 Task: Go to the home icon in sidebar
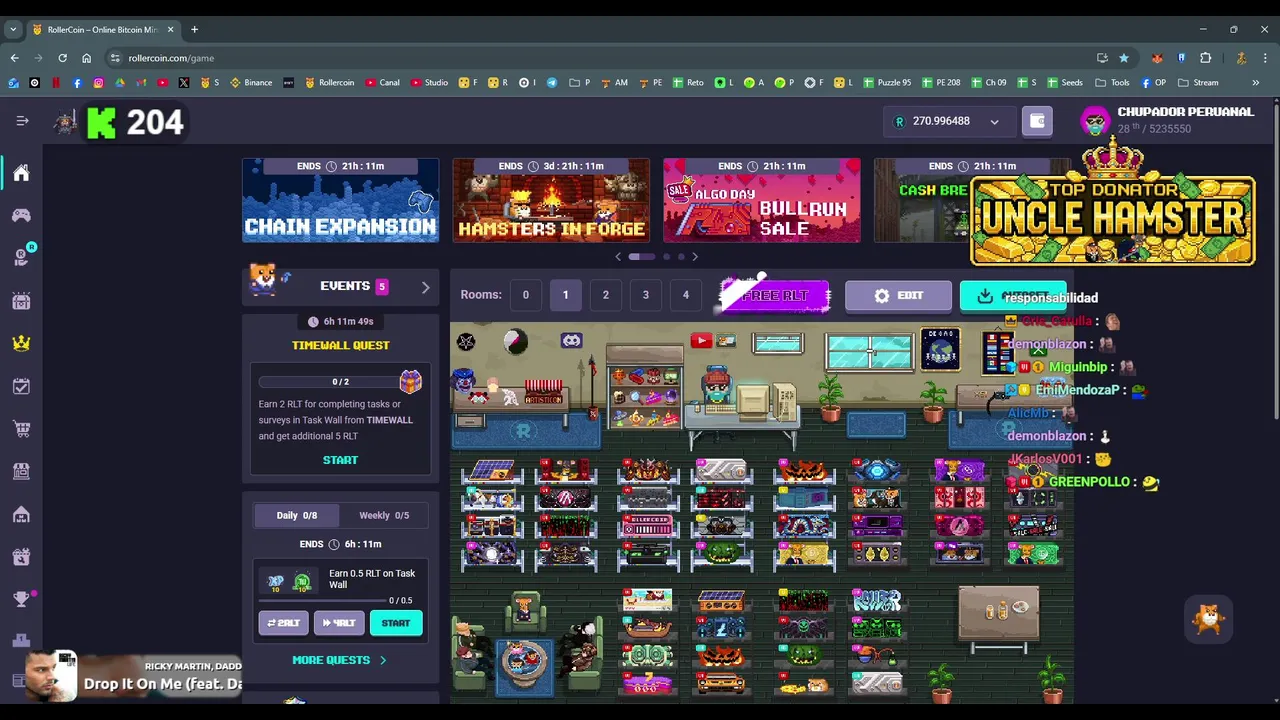click(21, 173)
